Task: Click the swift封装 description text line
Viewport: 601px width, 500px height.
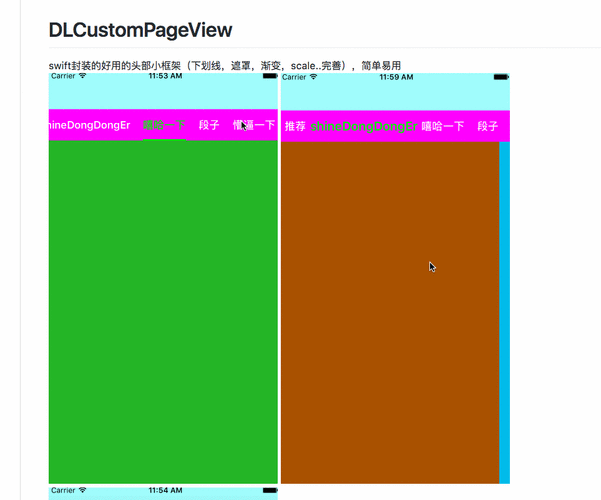Action: click(225, 66)
